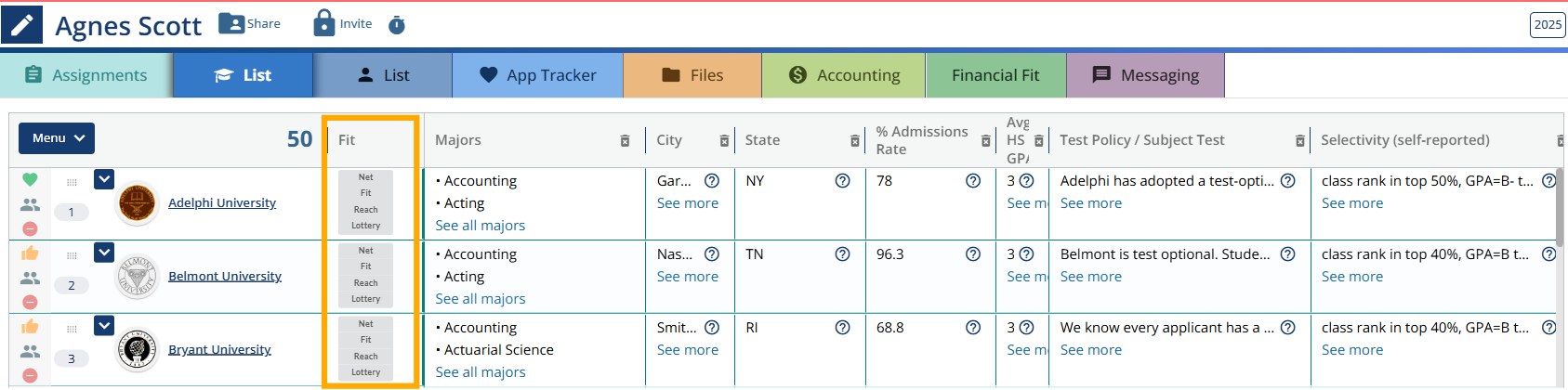Open the Menu dropdown
The width and height of the screenshot is (1568, 390).
pyautogui.click(x=57, y=138)
